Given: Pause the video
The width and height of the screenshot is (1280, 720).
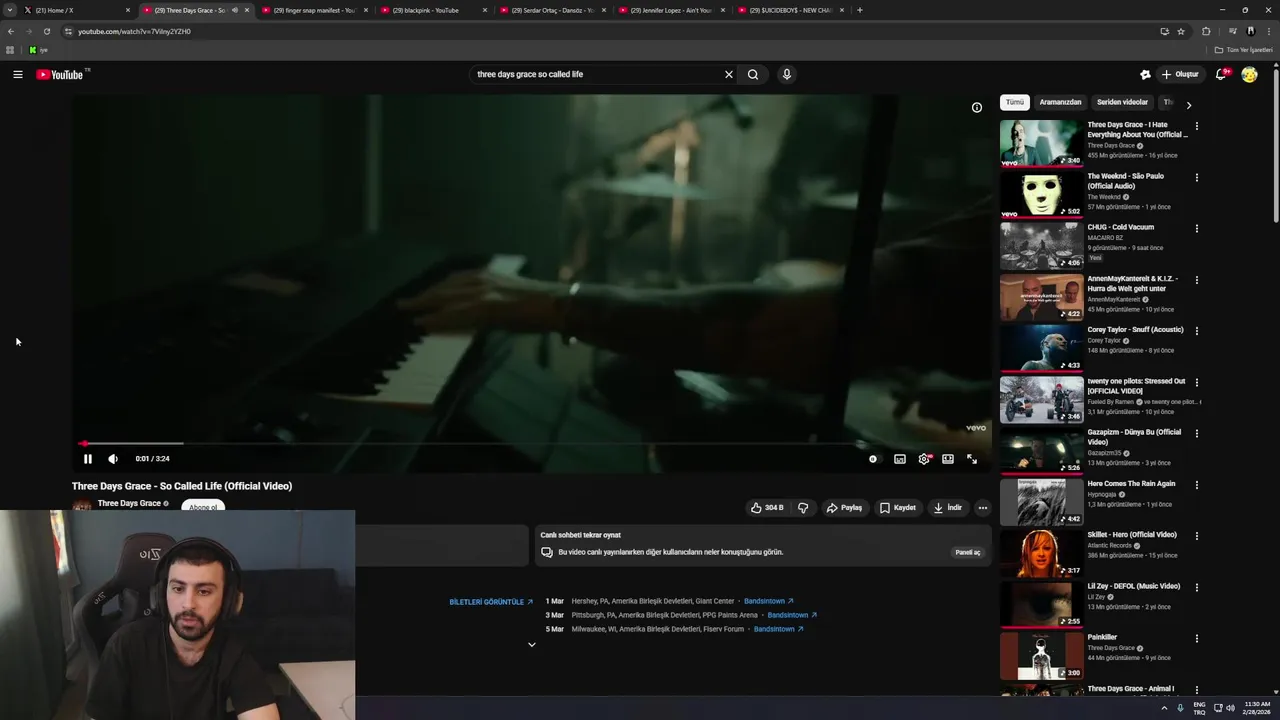Looking at the screenshot, I should tap(88, 459).
